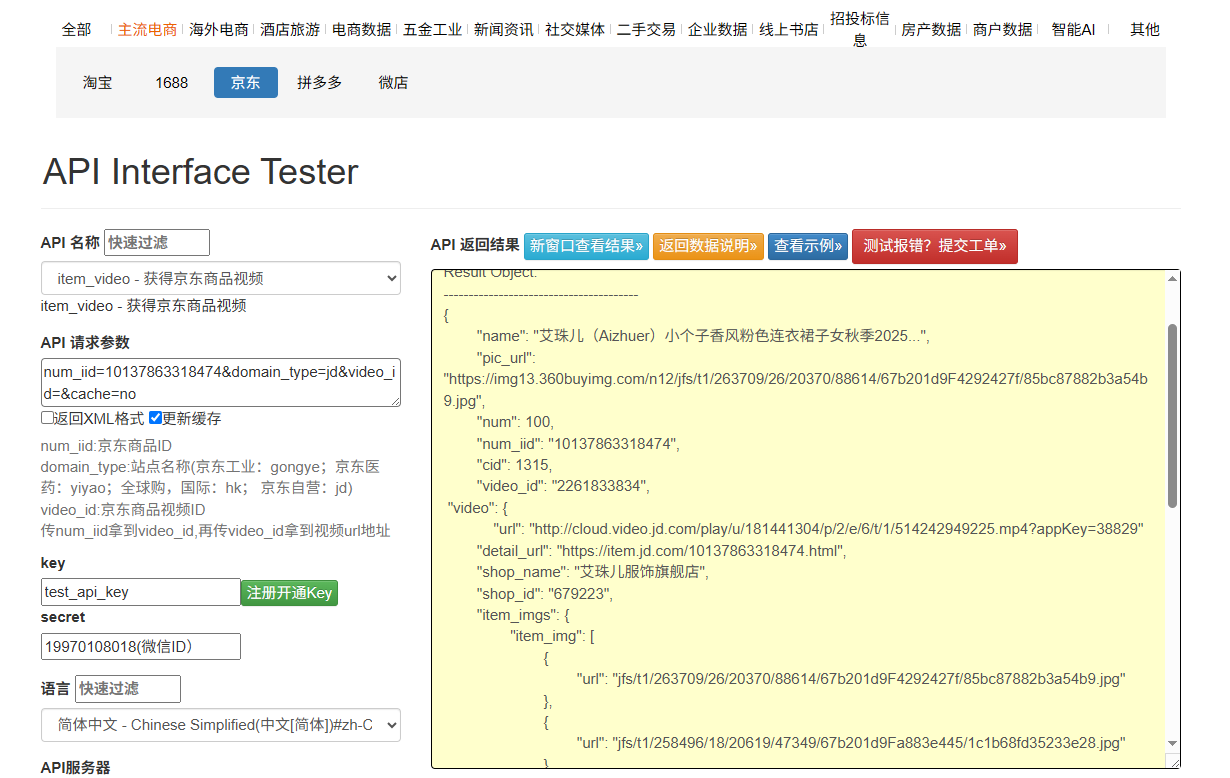This screenshot has height=778, width=1230.
Task: Focus the API 名称 filter input
Action: click(x=157, y=243)
